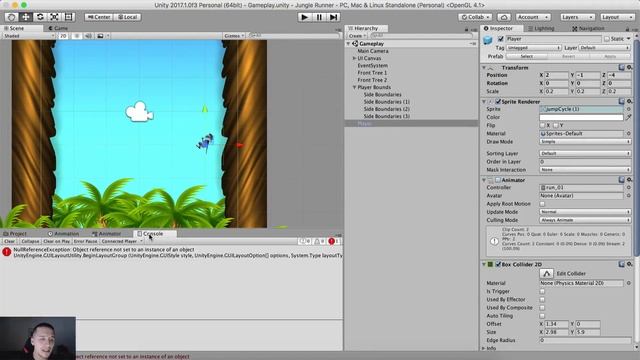Expand UI Canvas in Hierarchy
This screenshot has width=640, height=360.
click(354, 58)
